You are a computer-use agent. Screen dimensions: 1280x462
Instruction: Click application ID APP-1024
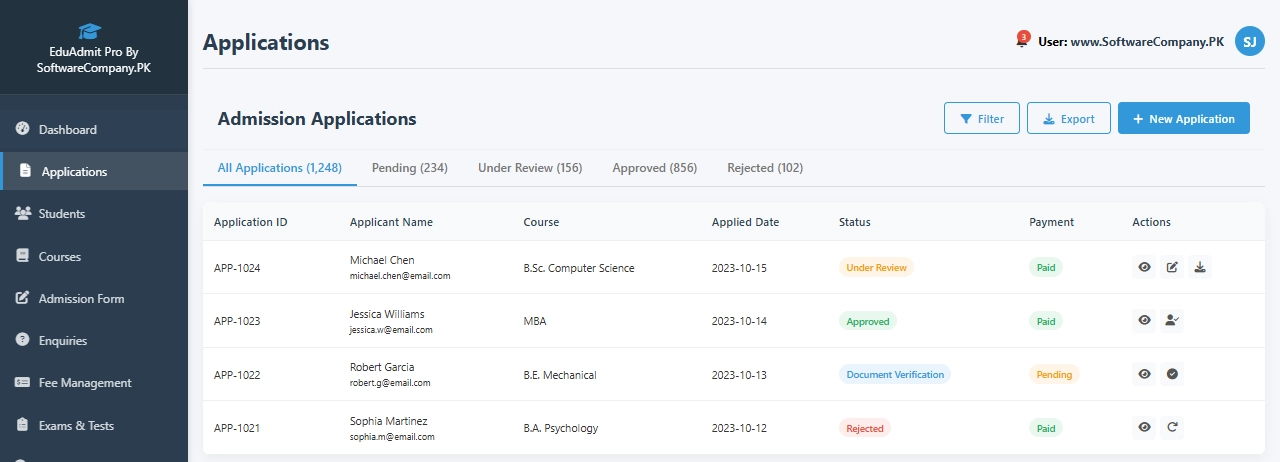click(x=237, y=268)
